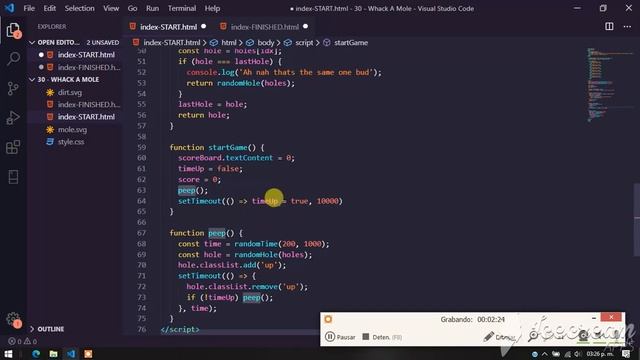Click the errors and warnings status indicator

tap(22, 341)
